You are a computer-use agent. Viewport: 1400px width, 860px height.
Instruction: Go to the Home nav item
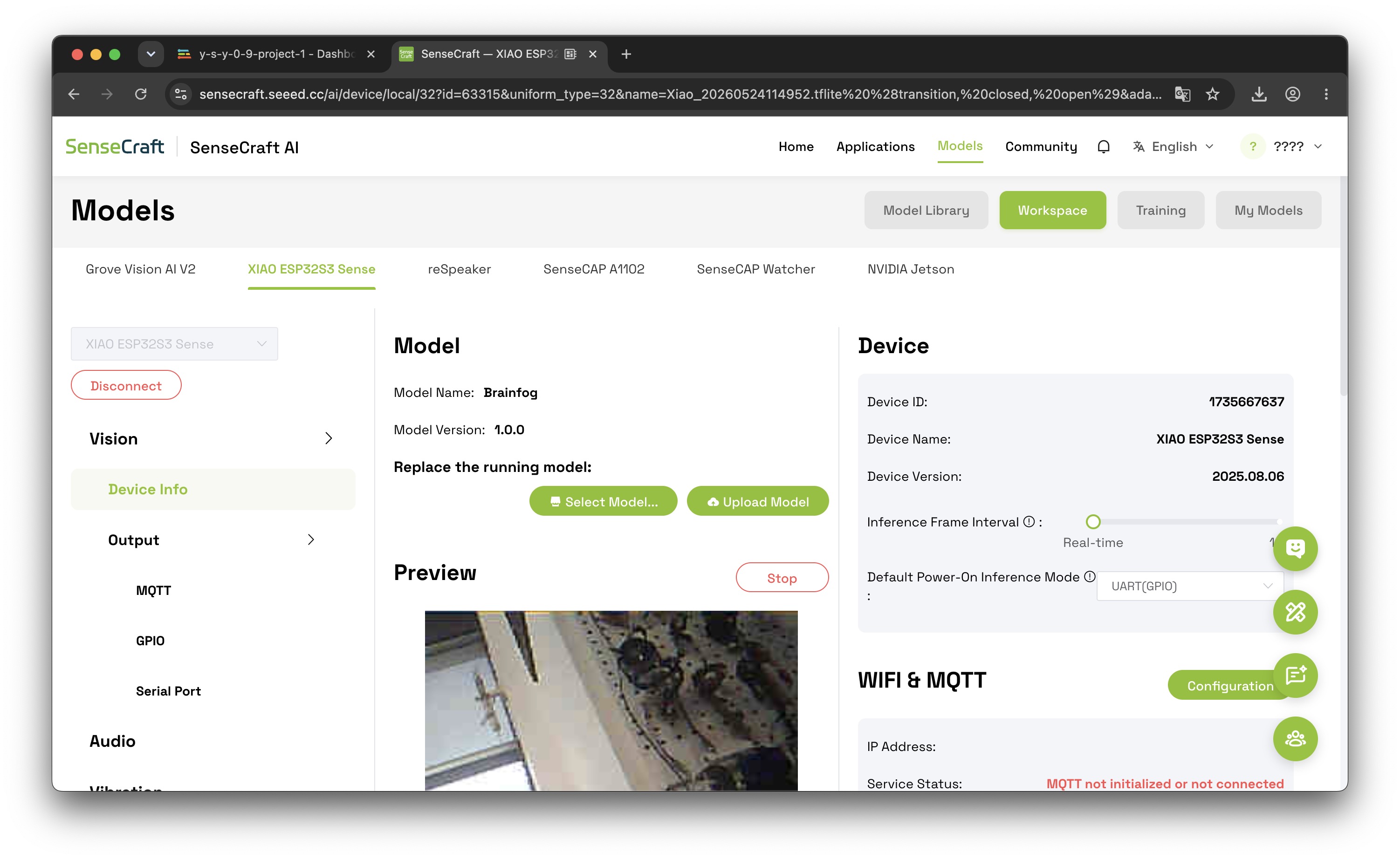(x=796, y=147)
